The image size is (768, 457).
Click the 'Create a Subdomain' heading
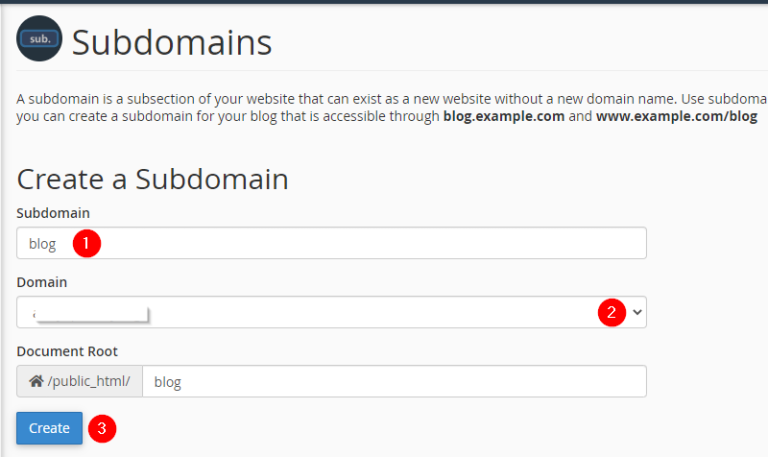point(153,179)
